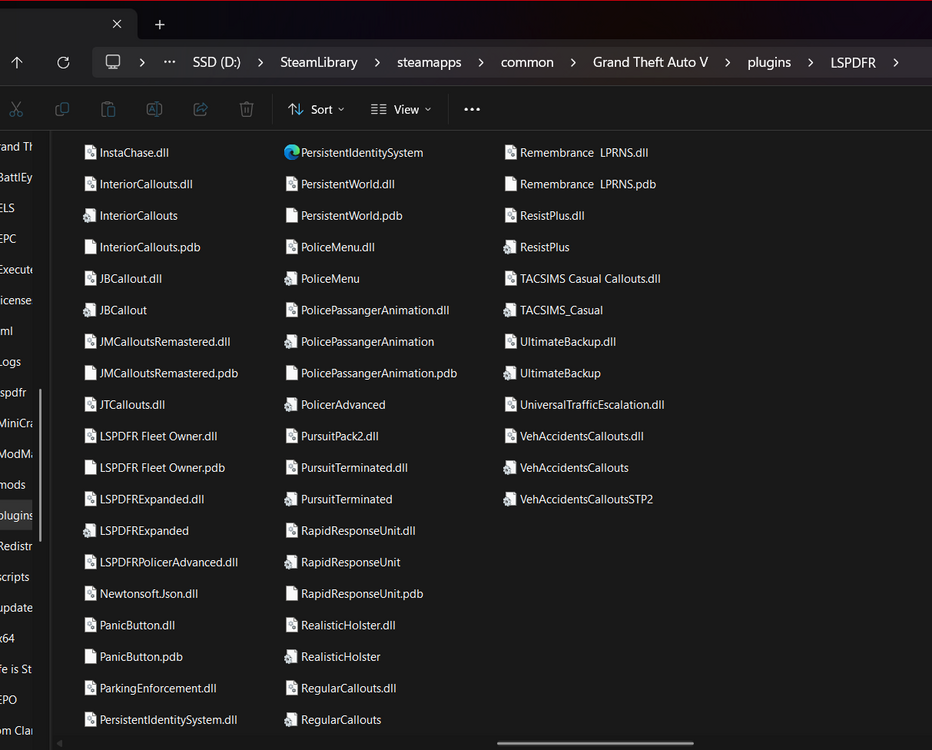Navigate to steamapps breadcrumb folder
This screenshot has width=932, height=750.
(x=429, y=62)
